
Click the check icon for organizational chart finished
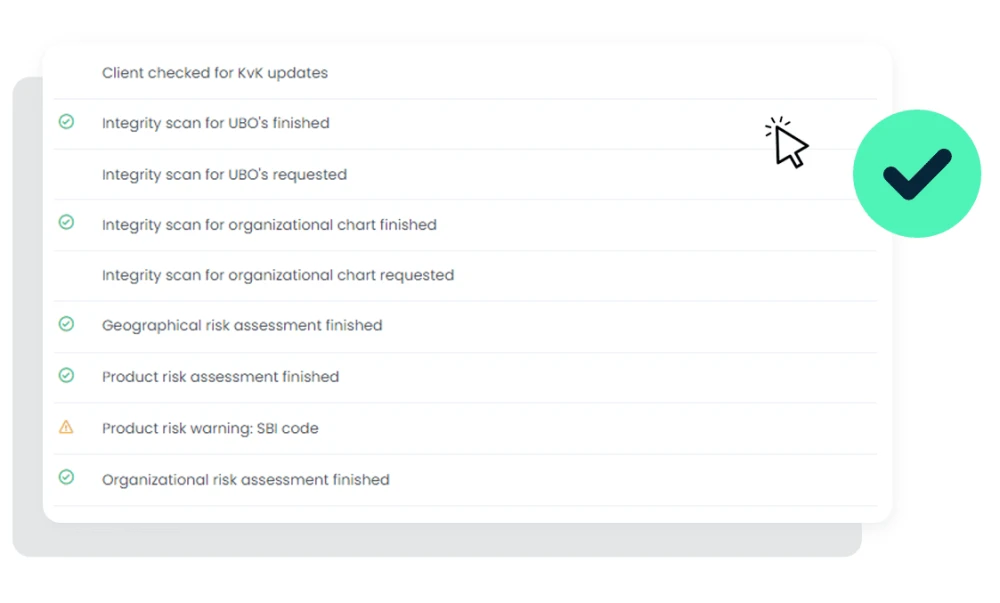[x=66, y=223]
